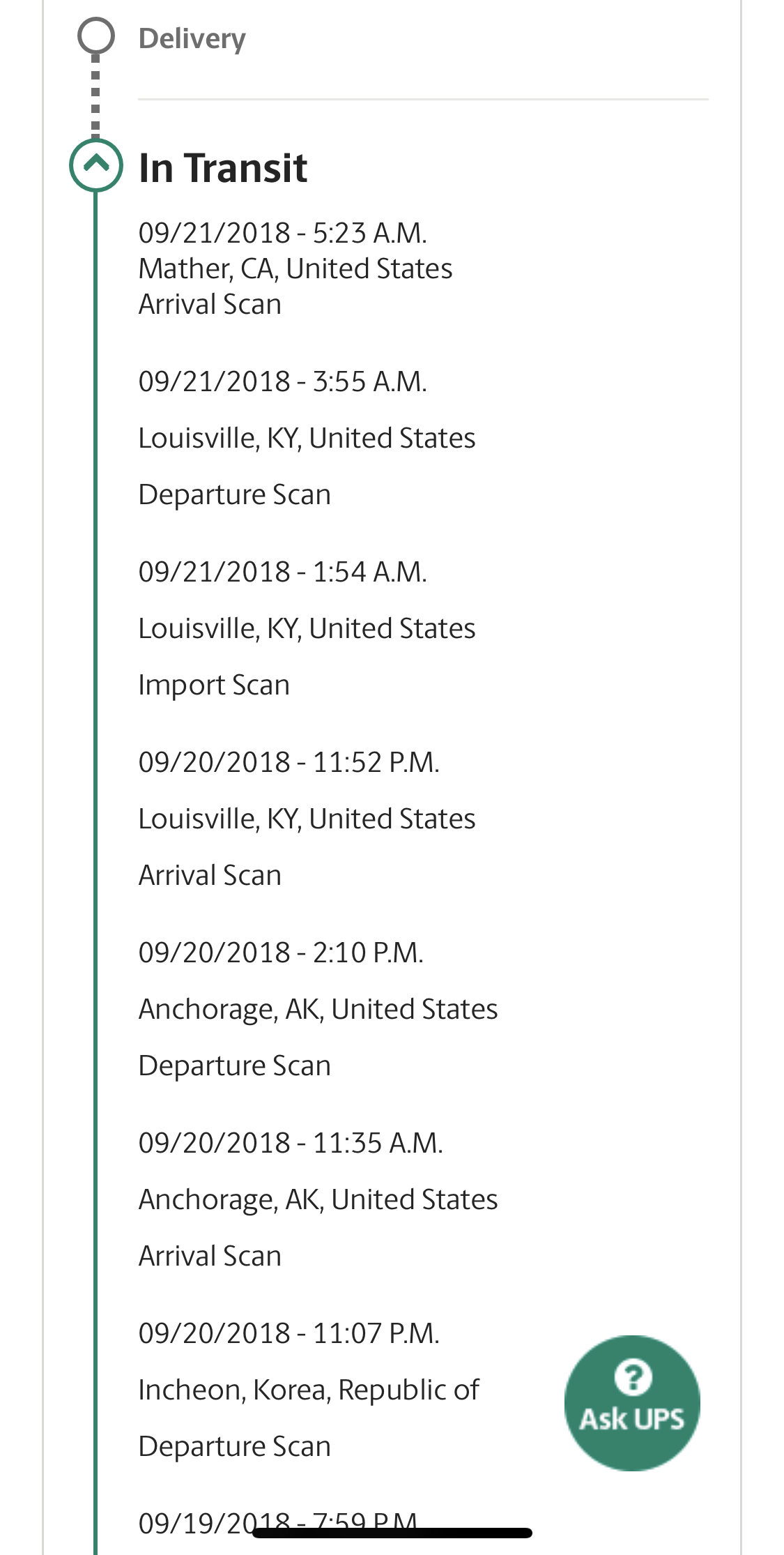Click the Delivery step circle marker
Image resolution: width=784 pixels, height=1555 pixels.
tap(96, 36)
